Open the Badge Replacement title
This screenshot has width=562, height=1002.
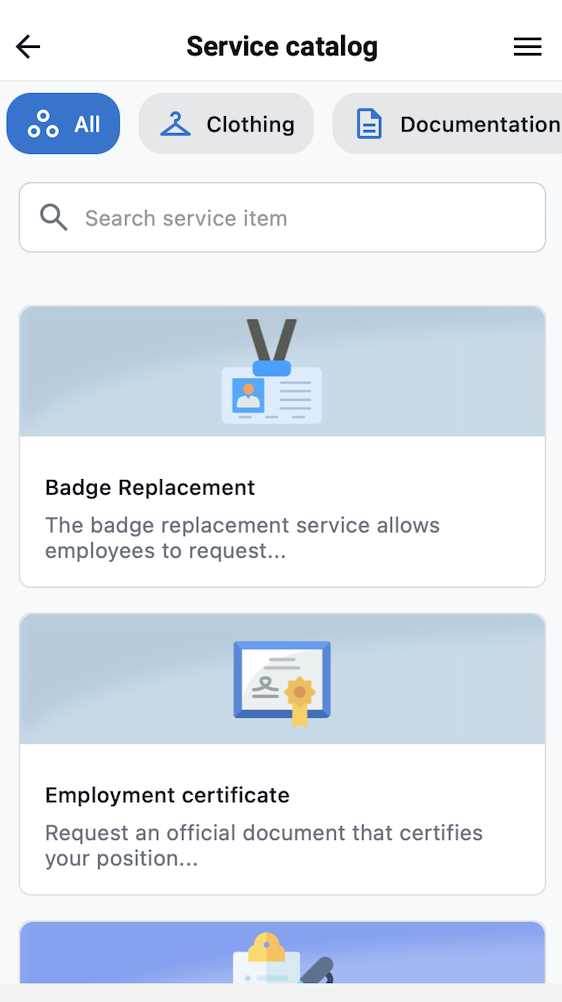pos(150,488)
